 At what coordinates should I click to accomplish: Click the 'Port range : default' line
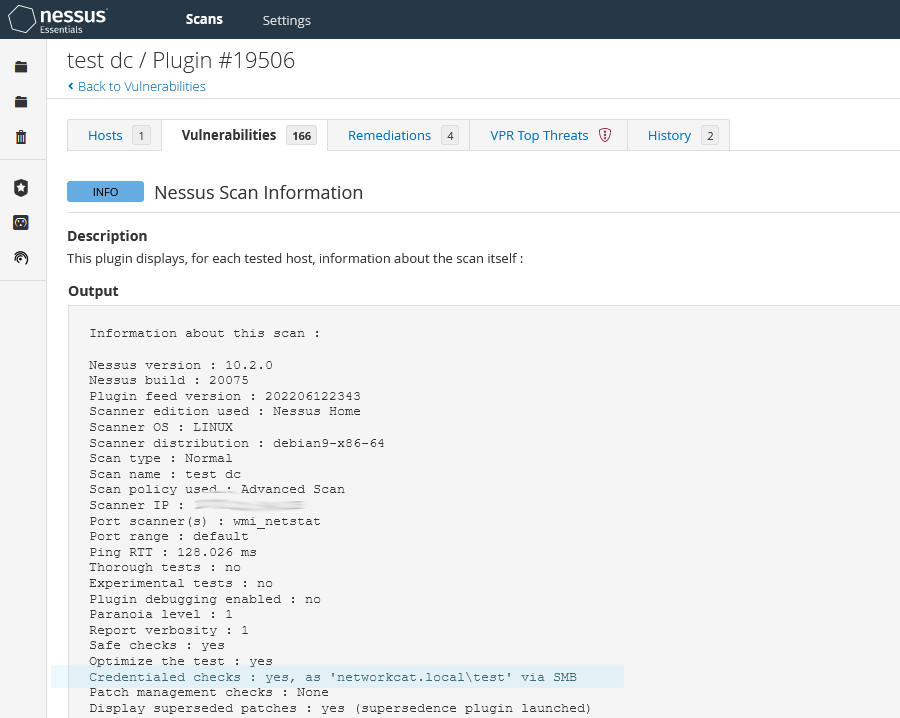169,536
